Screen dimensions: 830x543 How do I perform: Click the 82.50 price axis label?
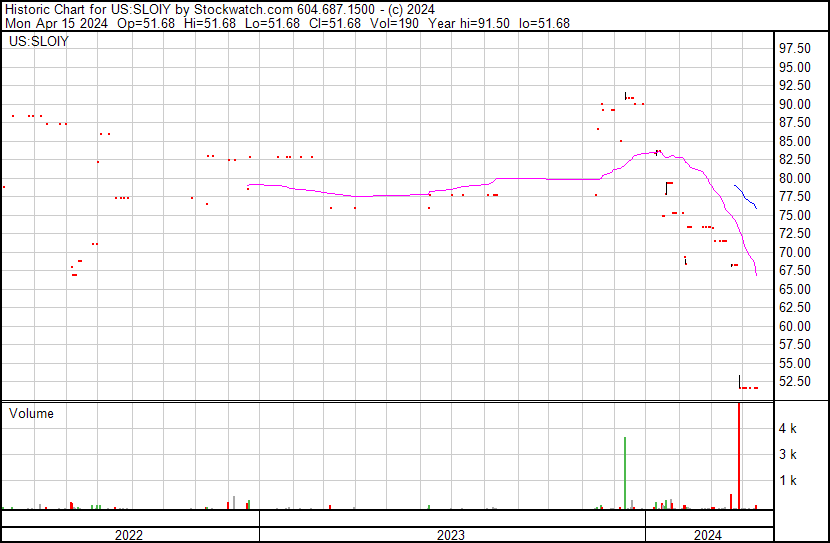click(x=795, y=159)
